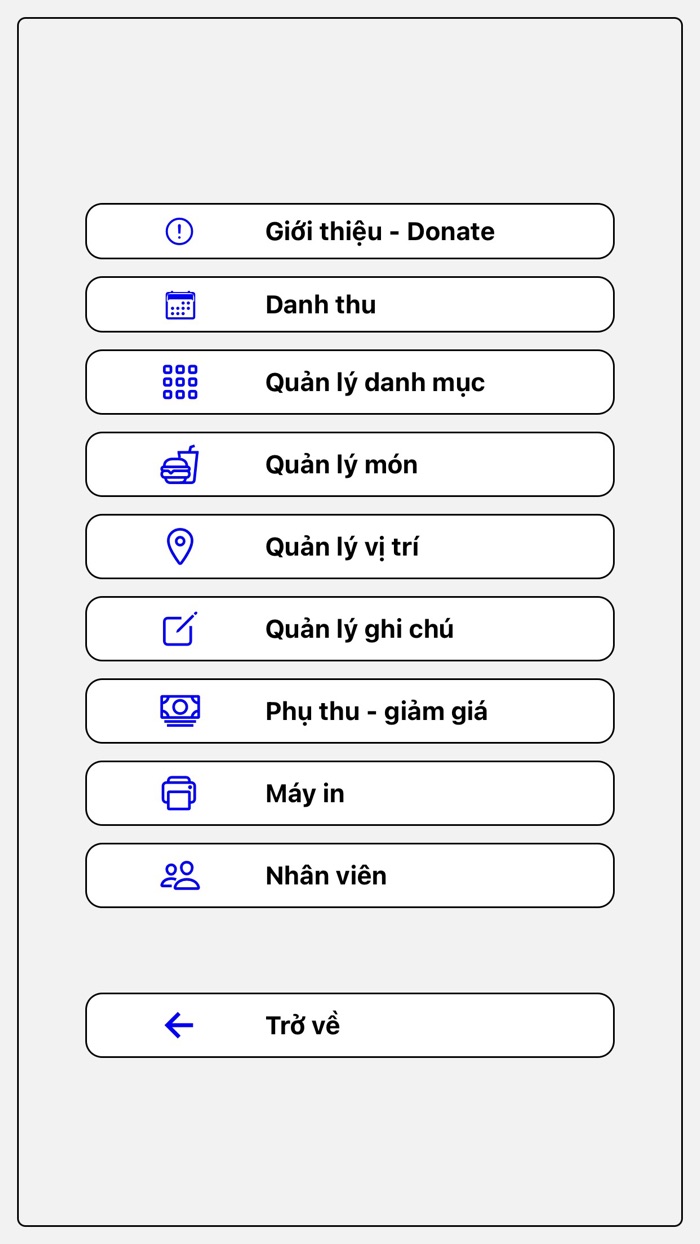Click the people icon for Nhân viên
700x1244 pixels.
[179, 874]
